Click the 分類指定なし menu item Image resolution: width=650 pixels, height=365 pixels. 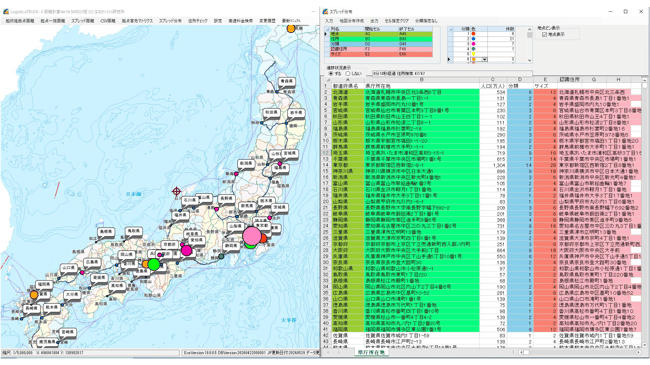(426, 21)
